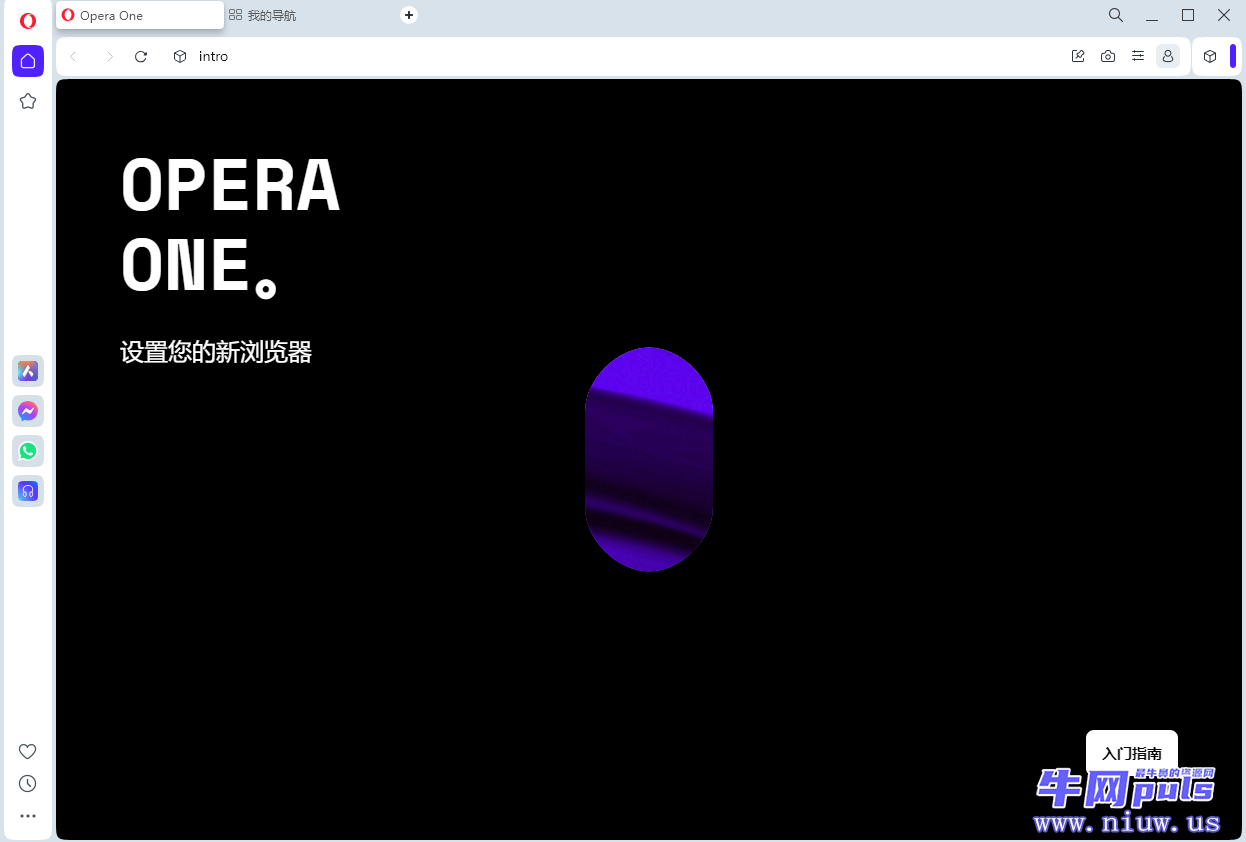Viewport: 1246px width, 842px height.
Task: Click the 入门指南 button
Action: [1132, 753]
